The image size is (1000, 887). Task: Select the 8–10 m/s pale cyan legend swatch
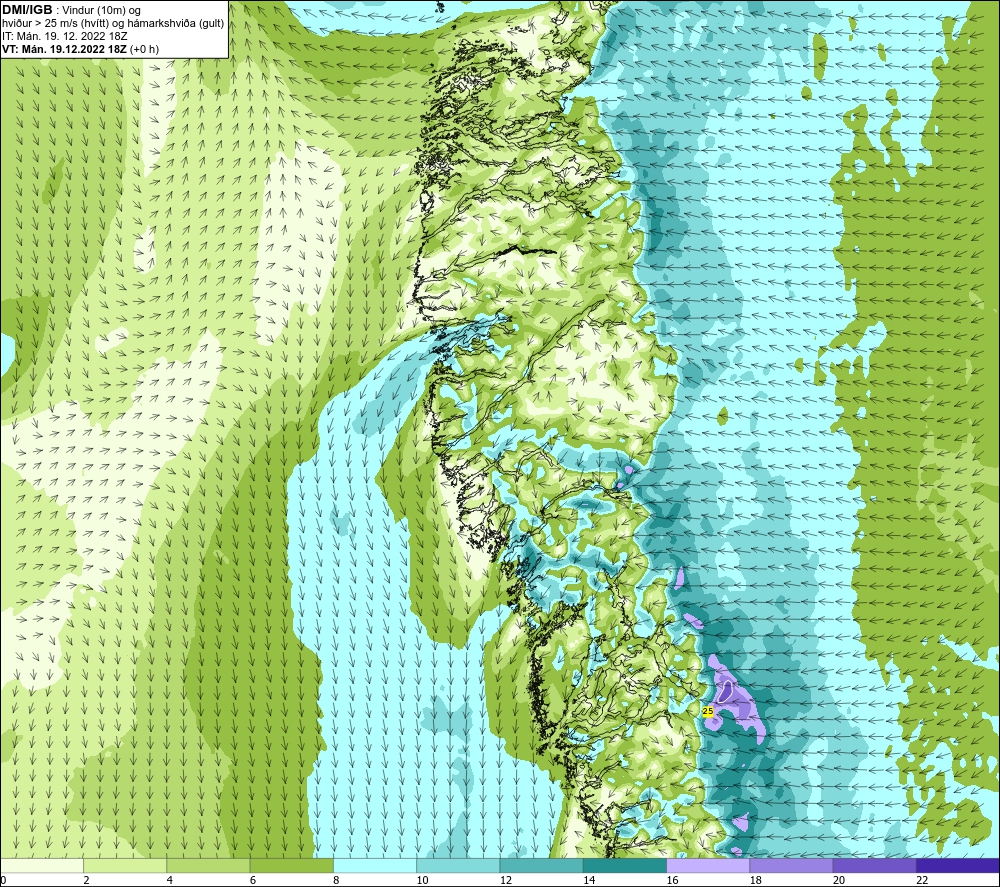pyautogui.click(x=374, y=865)
